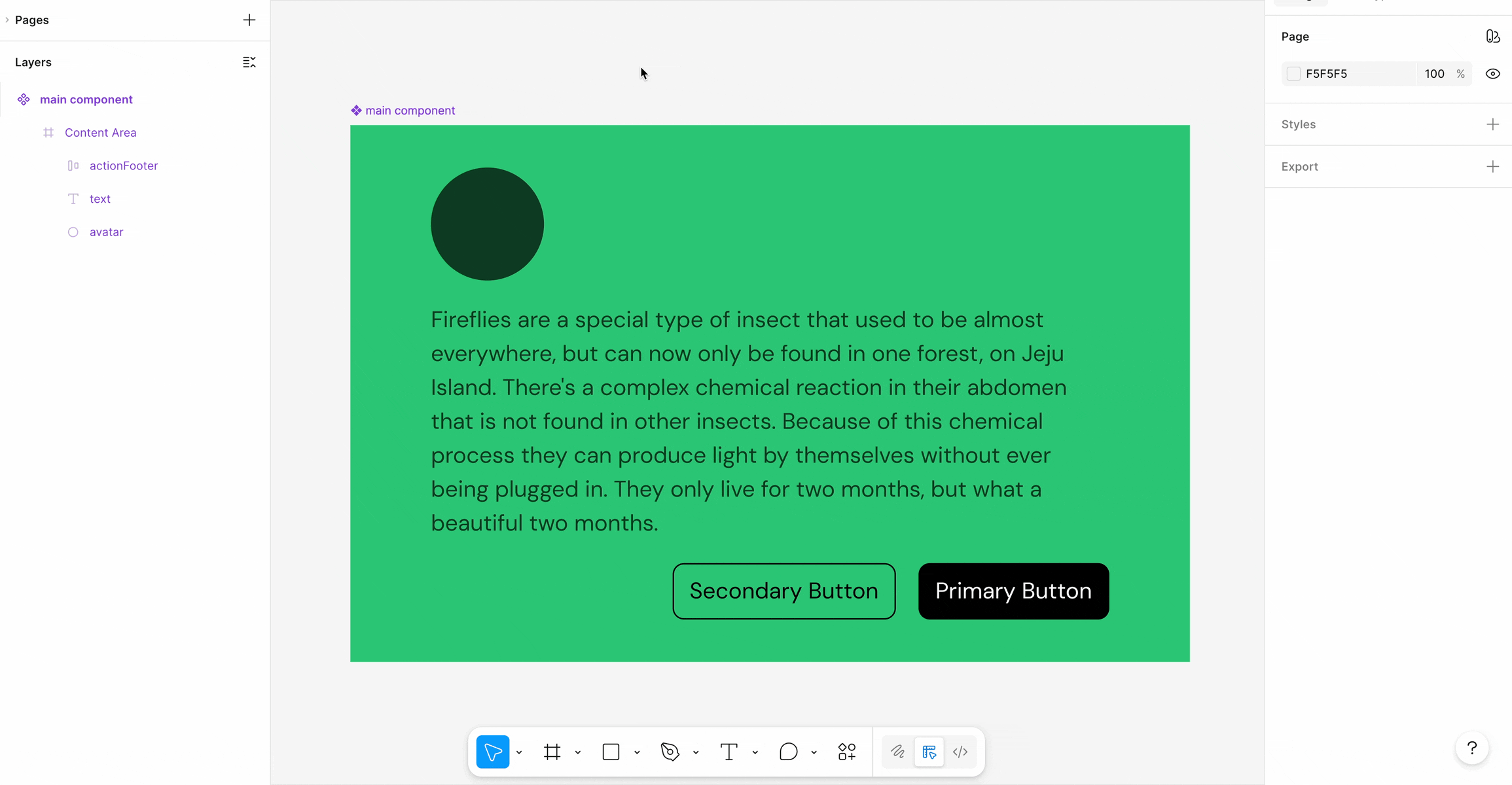This screenshot has width=1512, height=785.
Task: Select the Move tool
Action: tap(492, 752)
